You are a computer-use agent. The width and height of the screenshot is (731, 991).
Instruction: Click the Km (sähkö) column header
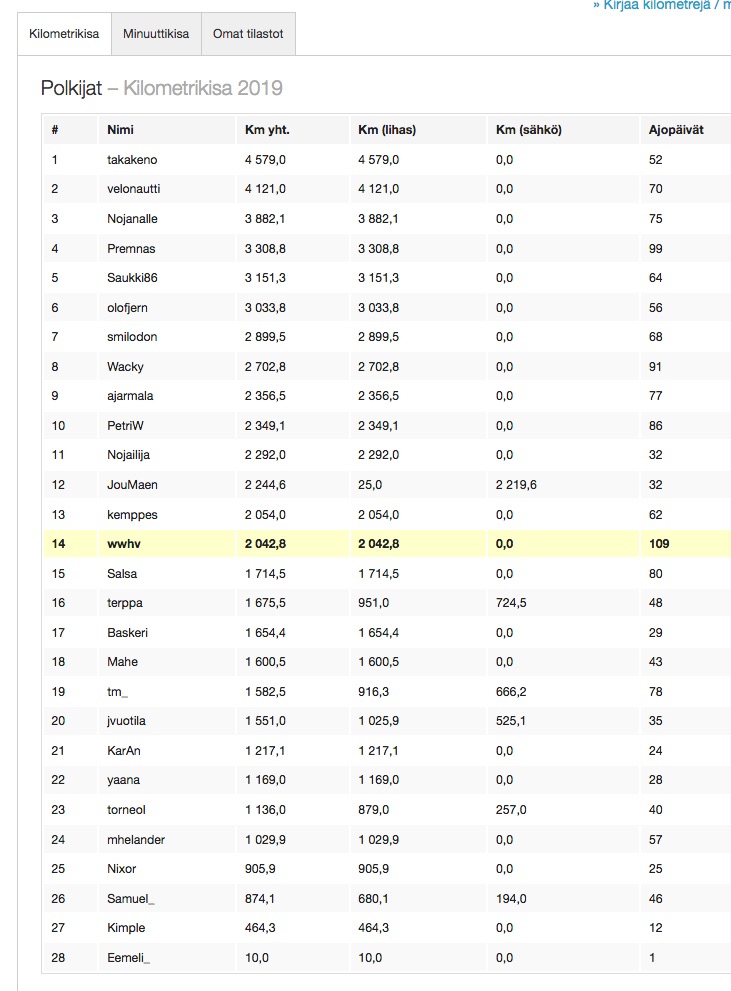pyautogui.click(x=528, y=130)
